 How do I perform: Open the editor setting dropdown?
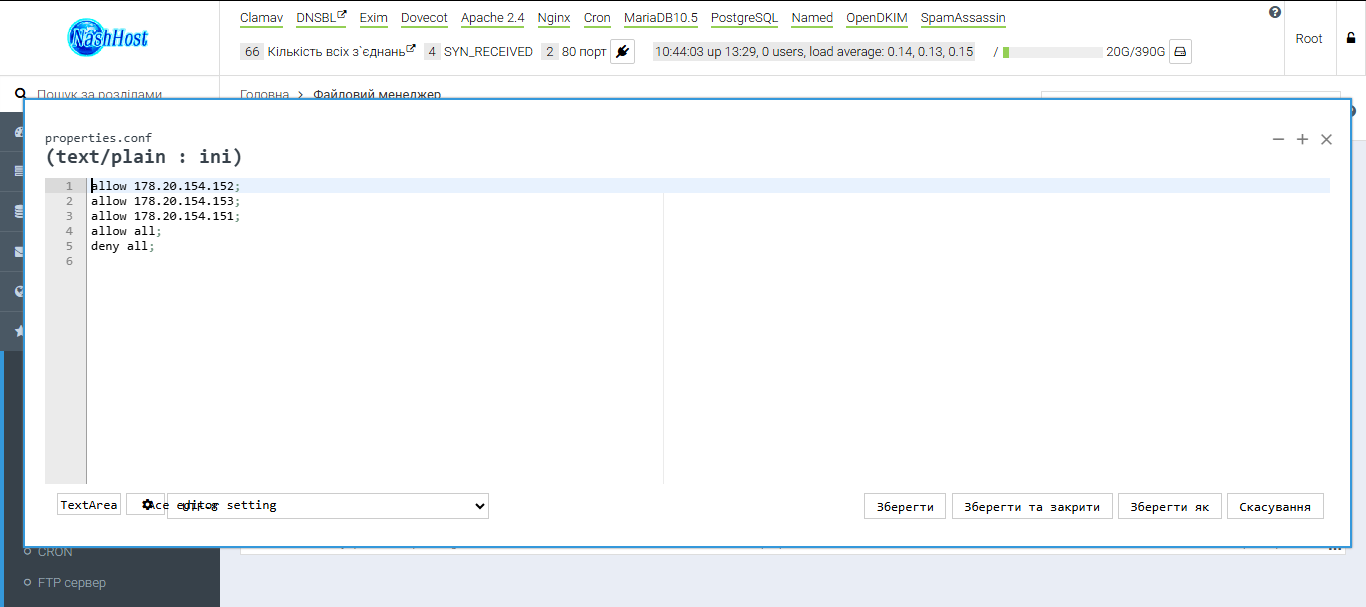(x=327, y=505)
